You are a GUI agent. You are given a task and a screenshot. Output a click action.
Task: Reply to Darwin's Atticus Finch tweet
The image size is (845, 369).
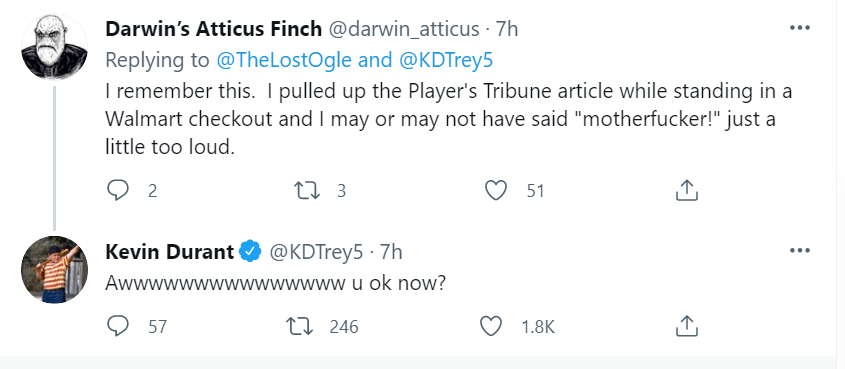tap(117, 190)
